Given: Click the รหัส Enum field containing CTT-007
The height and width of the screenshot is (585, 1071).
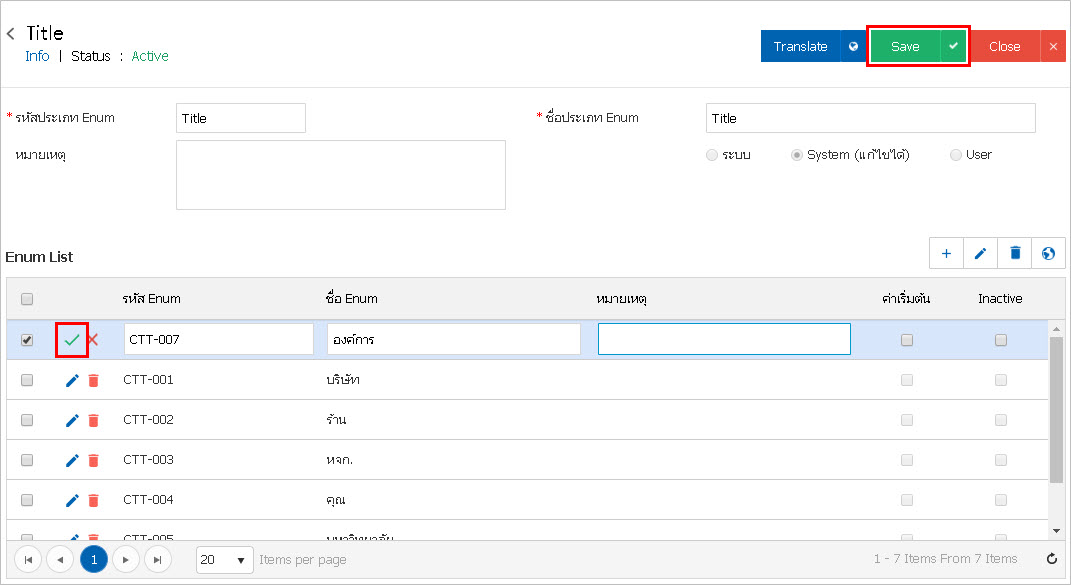Looking at the screenshot, I should coord(219,339).
